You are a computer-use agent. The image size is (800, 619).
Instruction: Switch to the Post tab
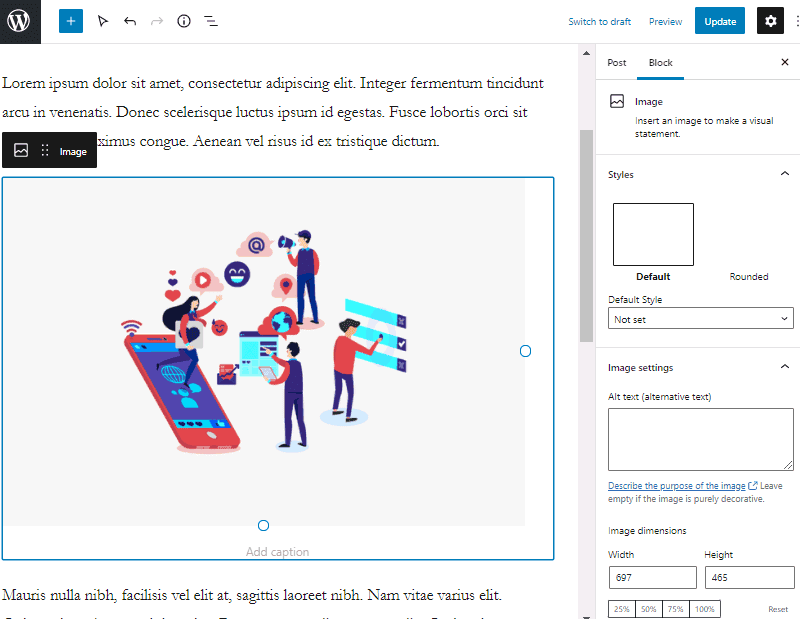(616, 63)
